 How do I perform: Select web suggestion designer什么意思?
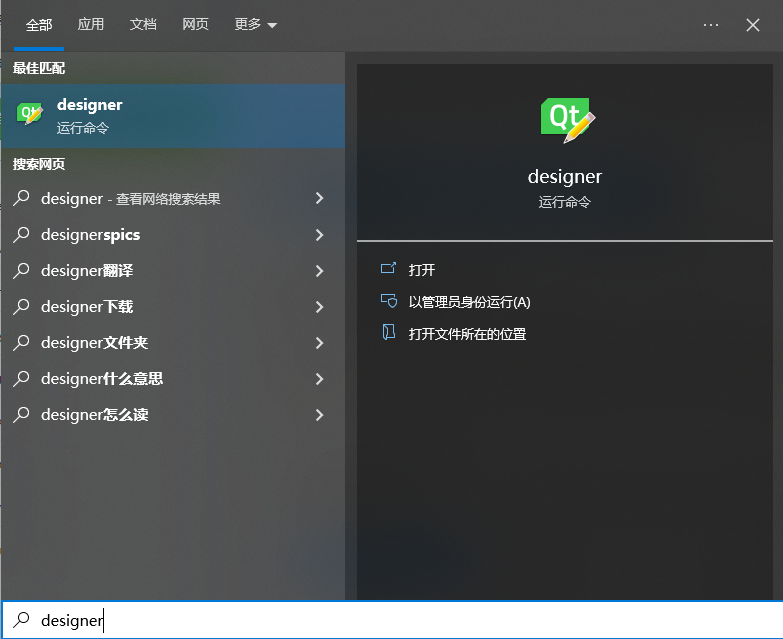173,378
